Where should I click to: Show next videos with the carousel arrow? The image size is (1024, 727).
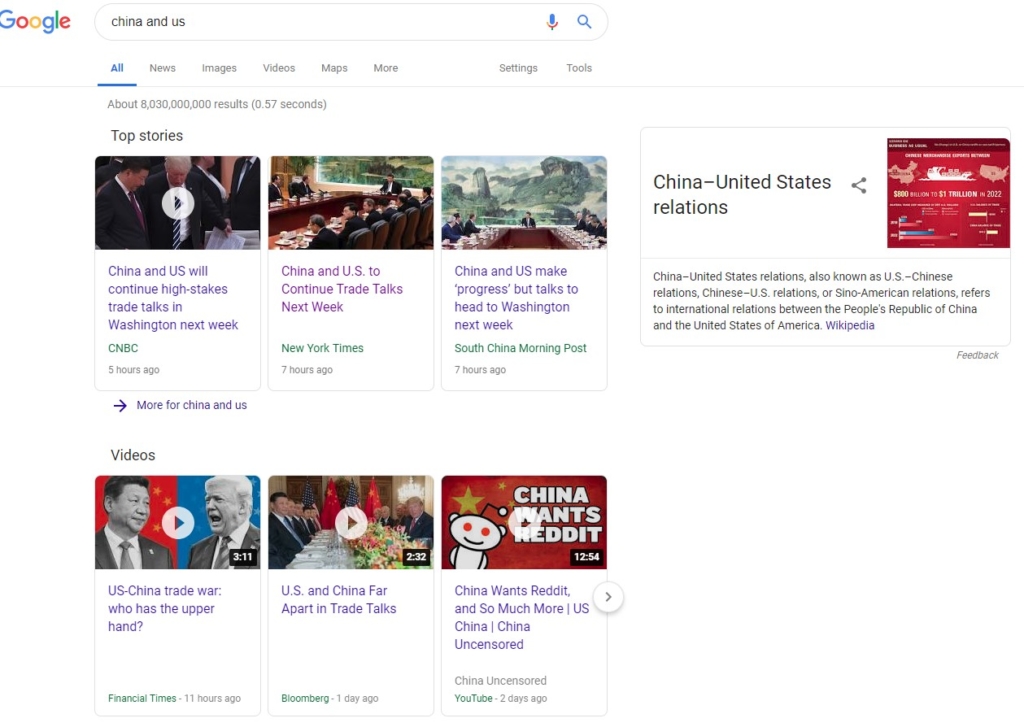point(608,597)
